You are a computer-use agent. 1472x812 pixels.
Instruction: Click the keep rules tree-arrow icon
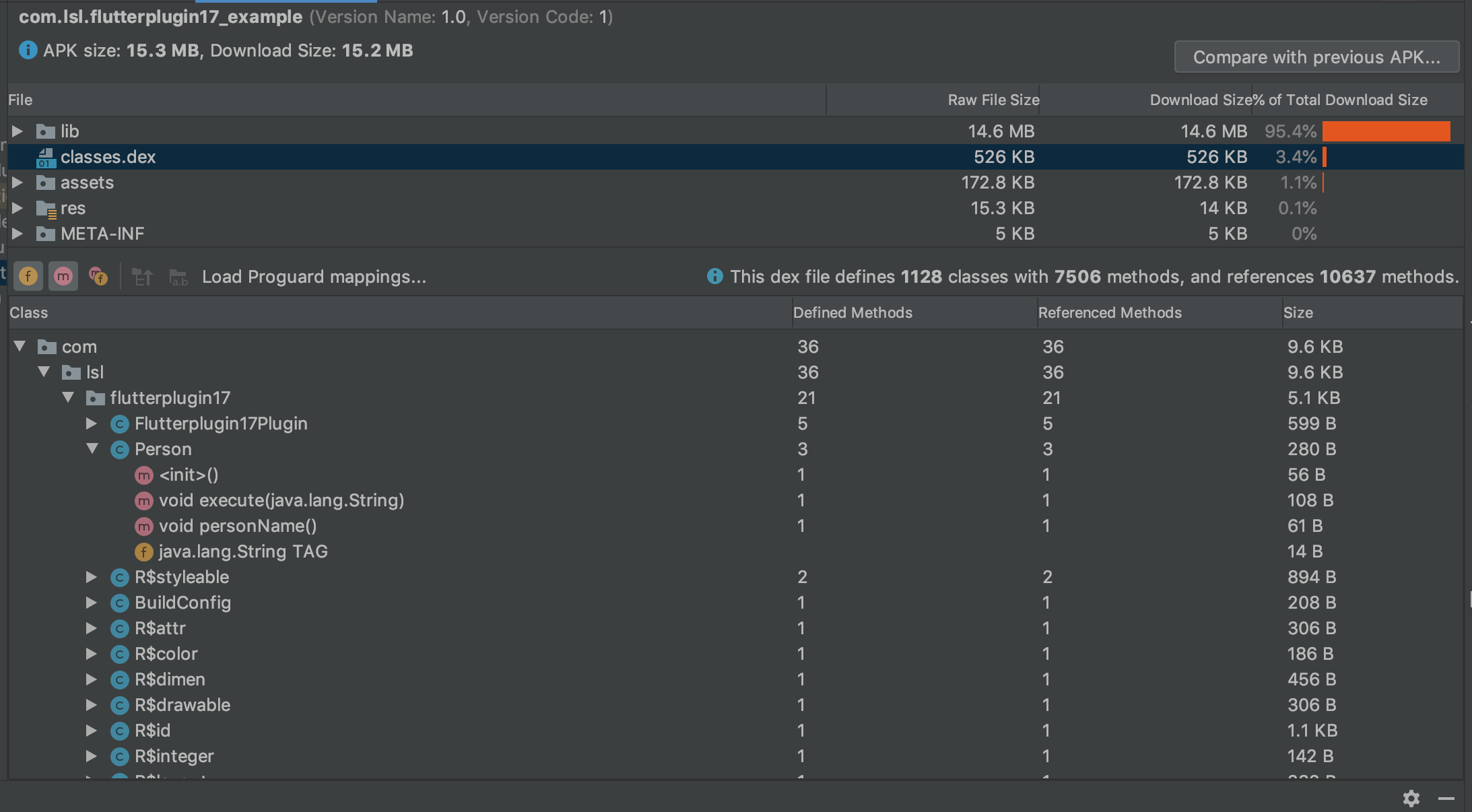pos(142,277)
